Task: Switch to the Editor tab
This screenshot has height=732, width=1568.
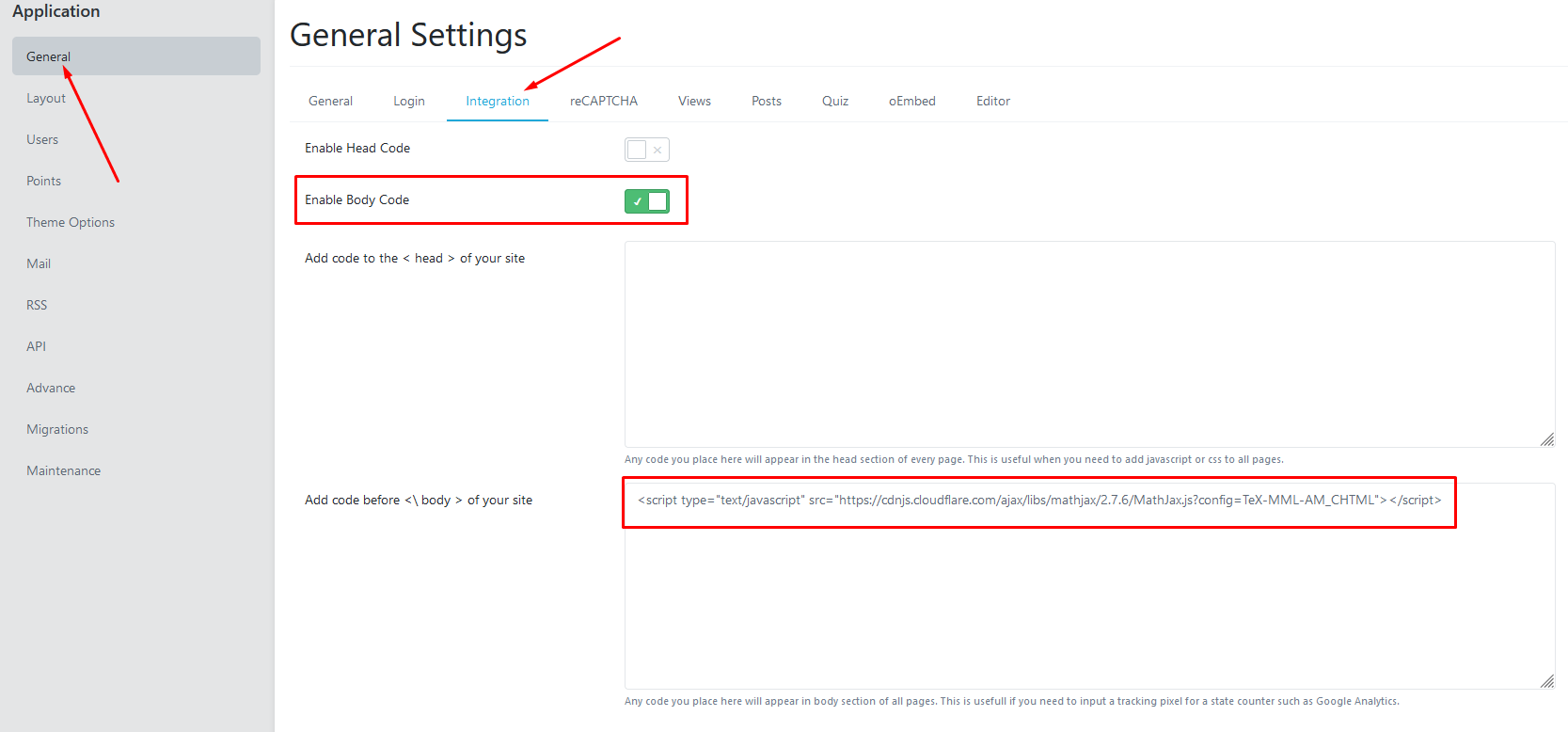Action: tap(993, 101)
